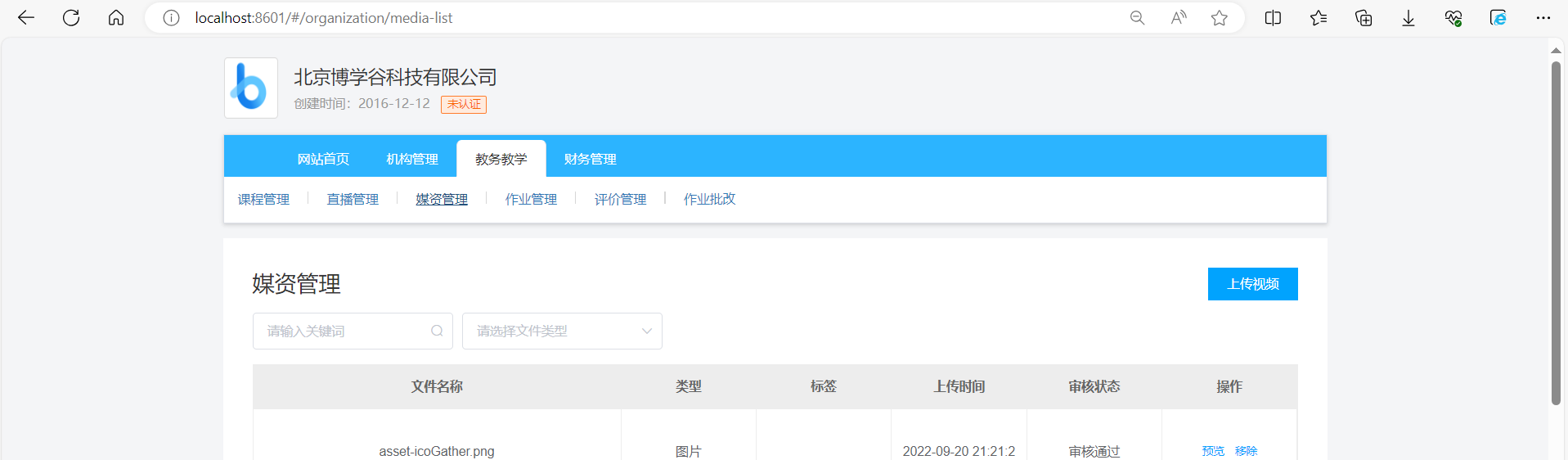Switch to the 网站首页 tab
This screenshot has width=1568, height=460.
(x=323, y=159)
